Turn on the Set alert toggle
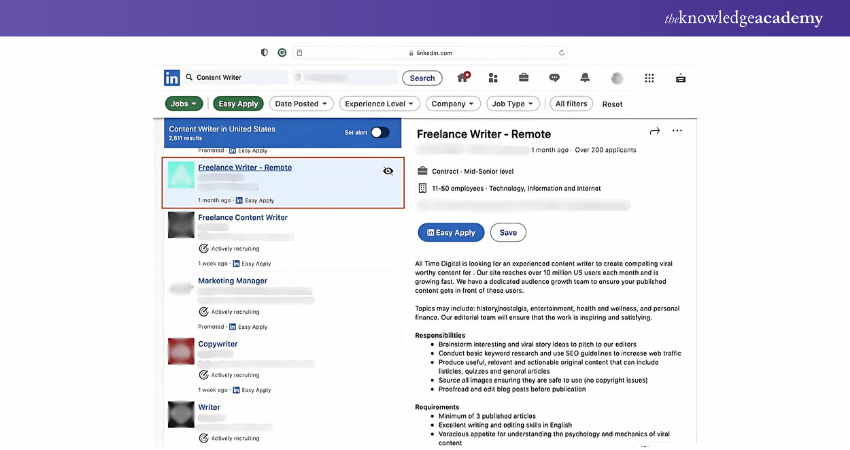The width and height of the screenshot is (850, 450). [380, 132]
